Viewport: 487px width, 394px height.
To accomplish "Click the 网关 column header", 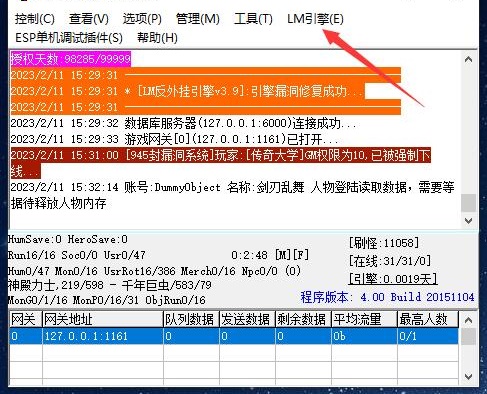I will pos(26,319).
